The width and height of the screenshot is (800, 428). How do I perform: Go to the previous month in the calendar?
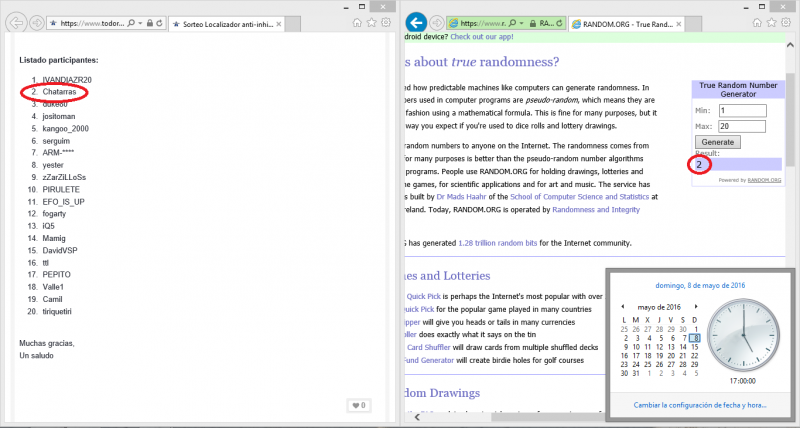pos(623,307)
